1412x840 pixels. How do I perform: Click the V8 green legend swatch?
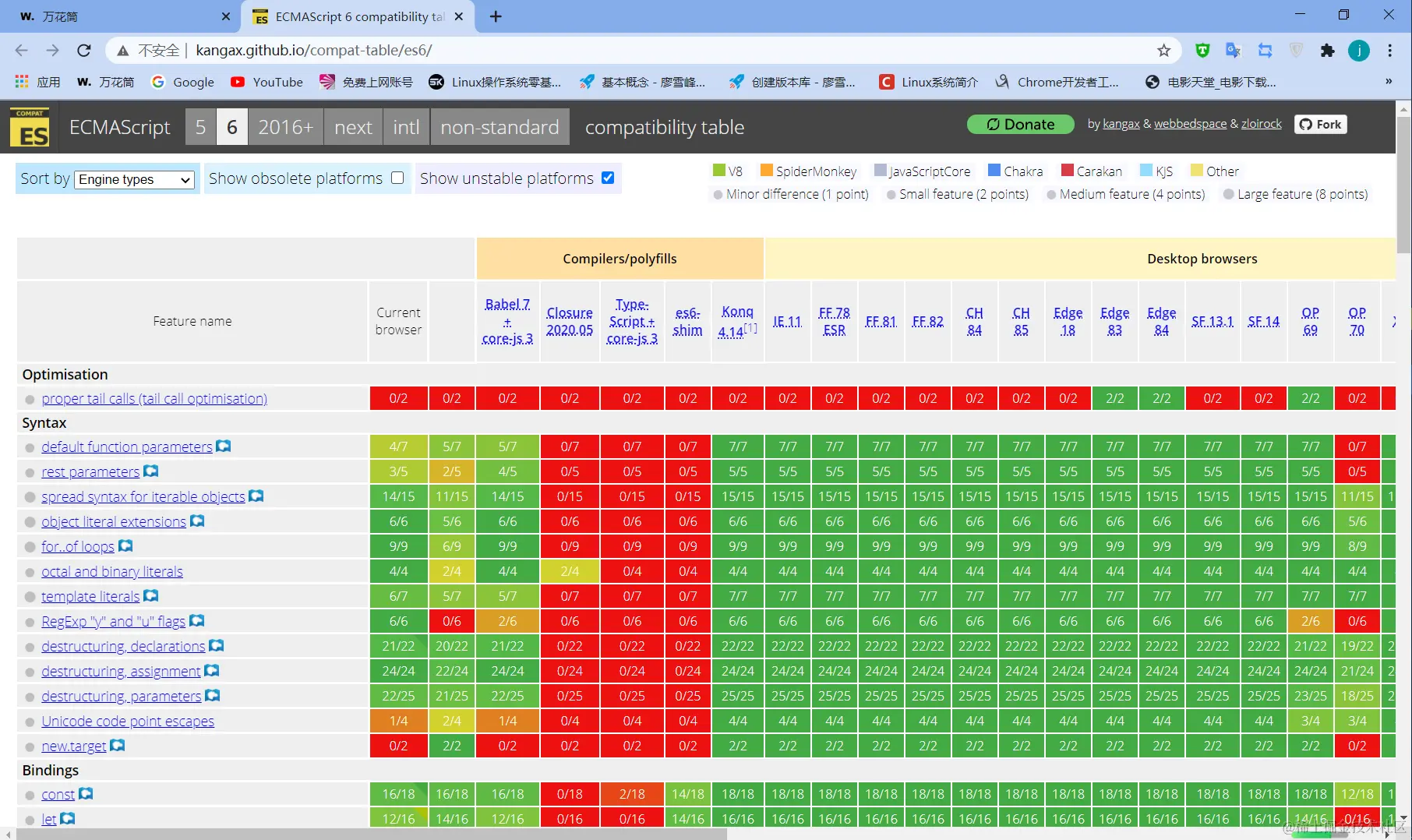tap(718, 171)
